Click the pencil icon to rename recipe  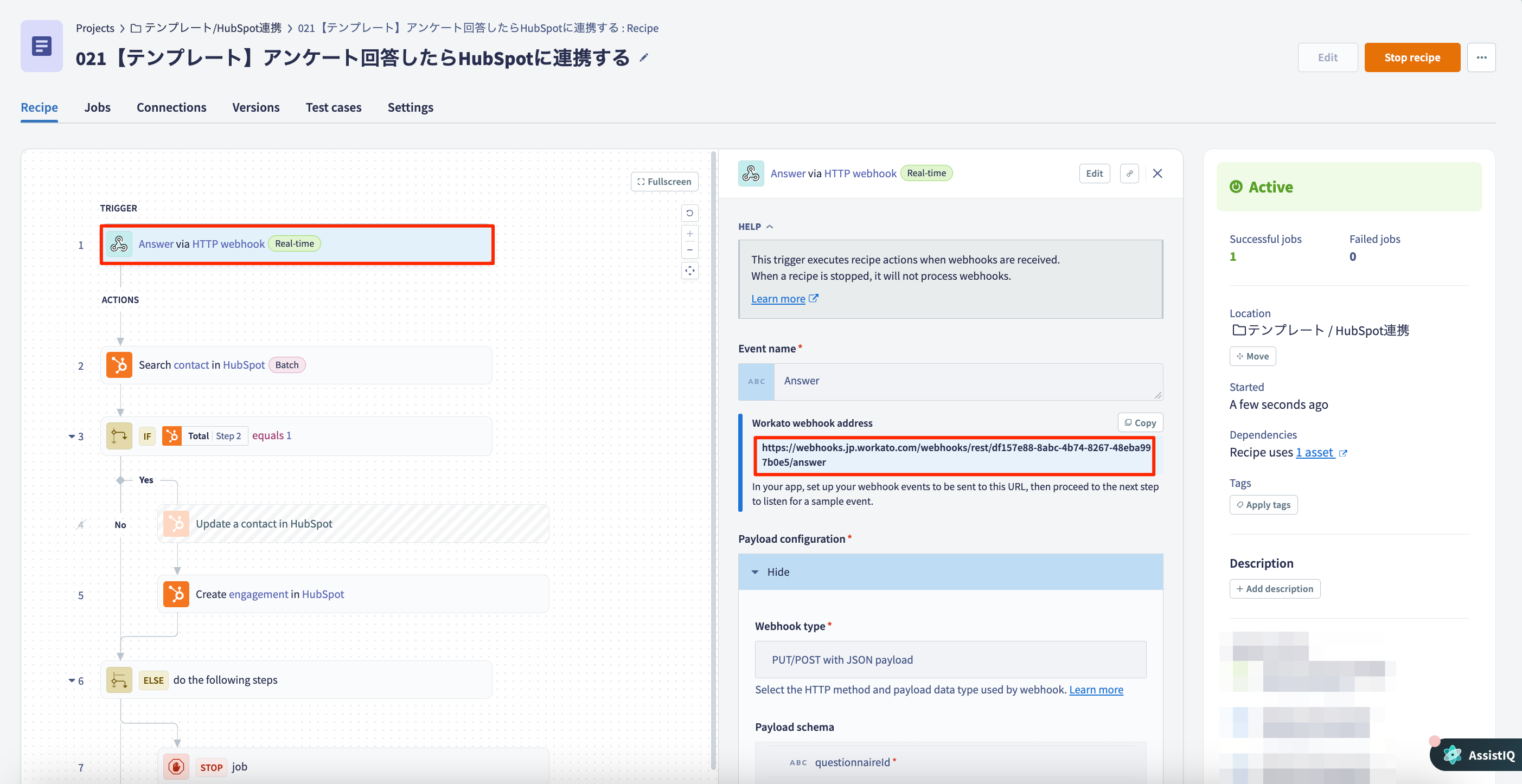[x=644, y=57]
